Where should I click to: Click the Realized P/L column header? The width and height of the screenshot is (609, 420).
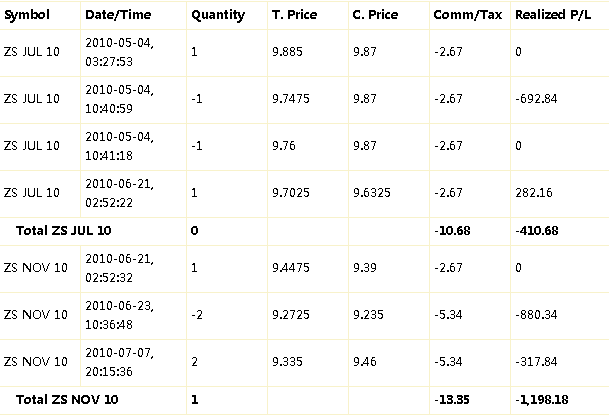(x=553, y=15)
